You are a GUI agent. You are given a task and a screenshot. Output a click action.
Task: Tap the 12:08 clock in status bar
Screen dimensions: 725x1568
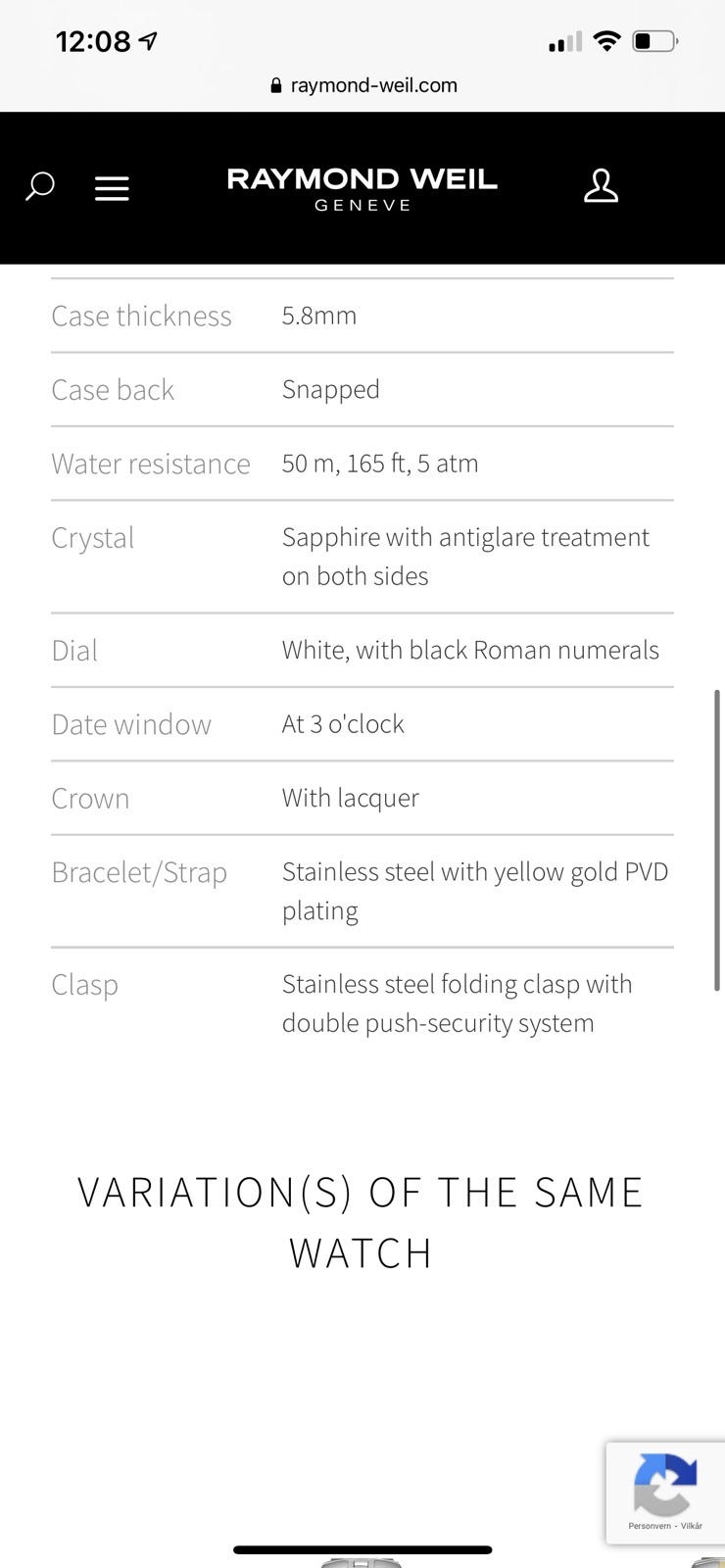coord(93,41)
